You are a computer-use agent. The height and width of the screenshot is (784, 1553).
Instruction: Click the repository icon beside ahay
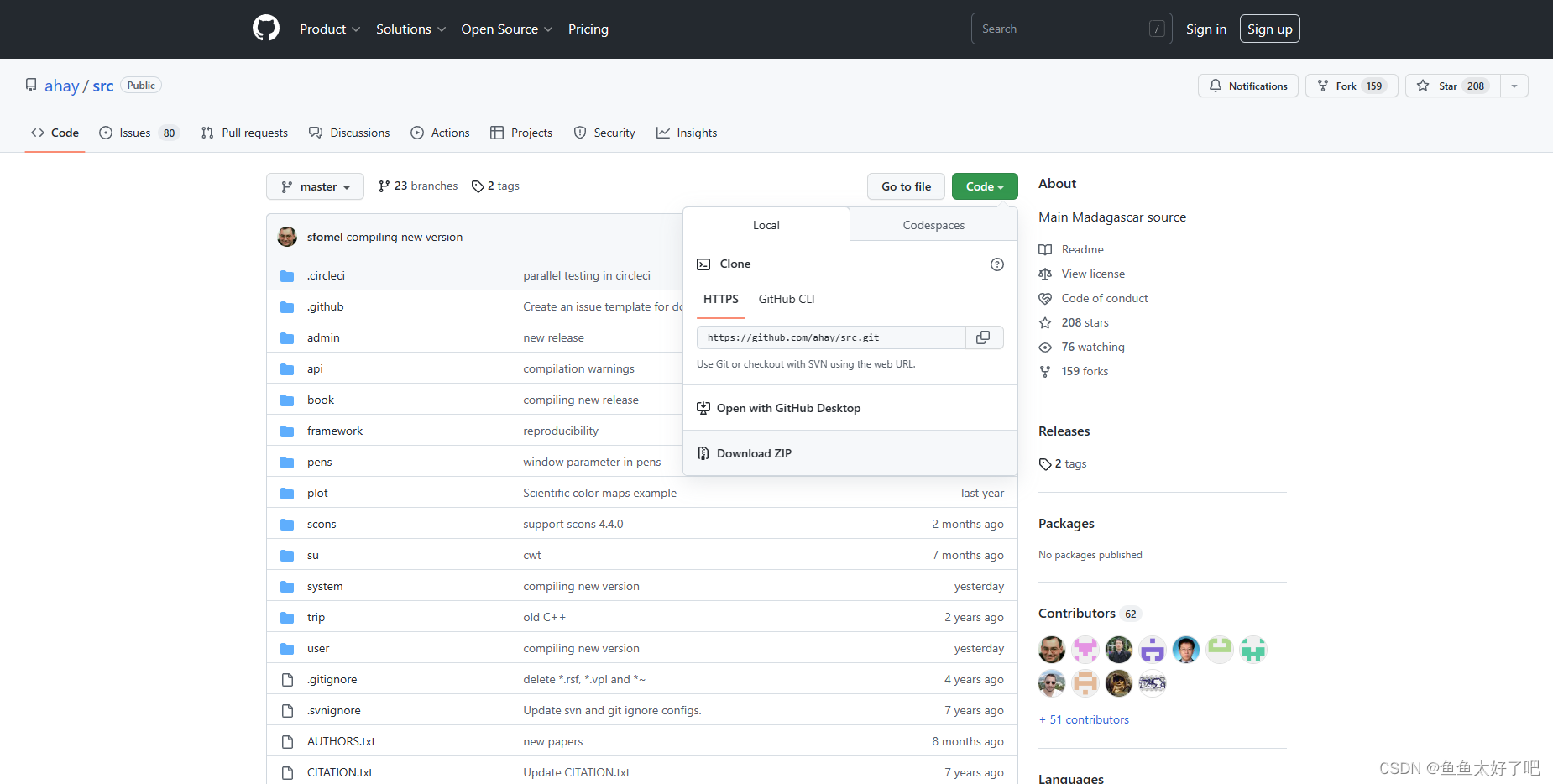[x=31, y=85]
